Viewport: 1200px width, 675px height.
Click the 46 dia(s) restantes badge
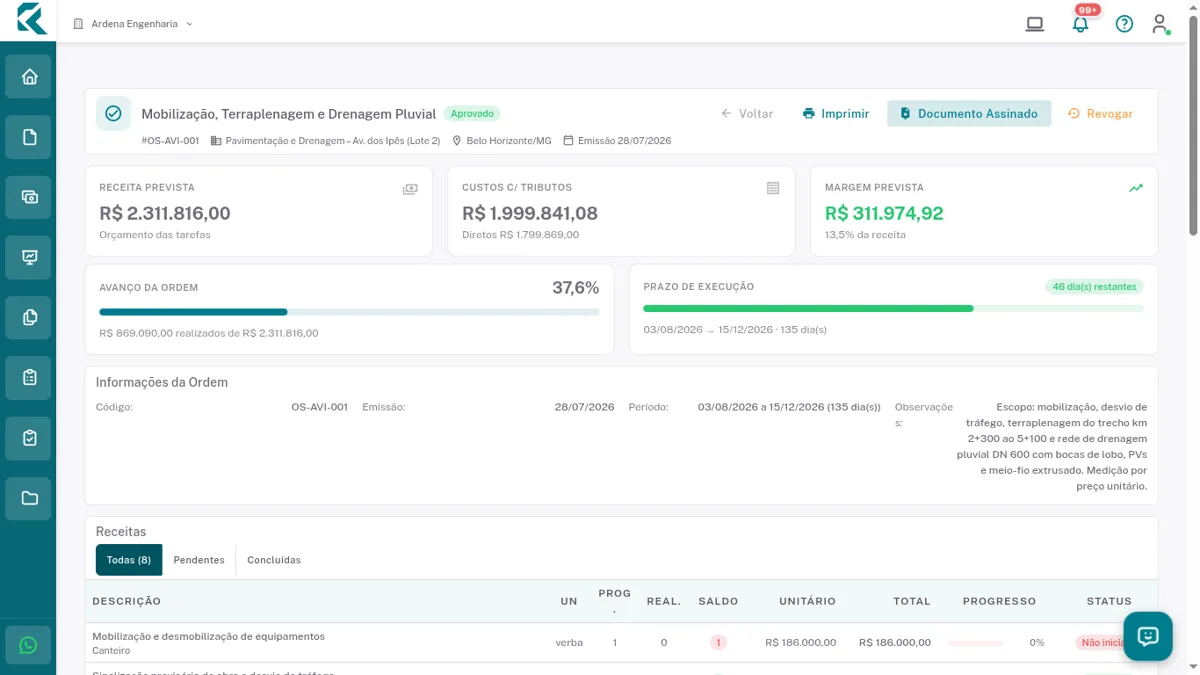[x=1094, y=287]
